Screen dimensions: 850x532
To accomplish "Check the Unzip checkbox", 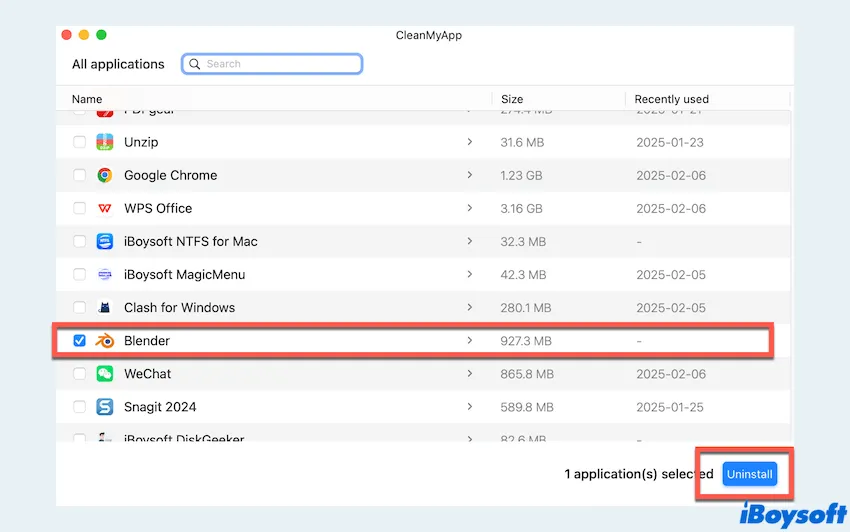I will pos(79,142).
